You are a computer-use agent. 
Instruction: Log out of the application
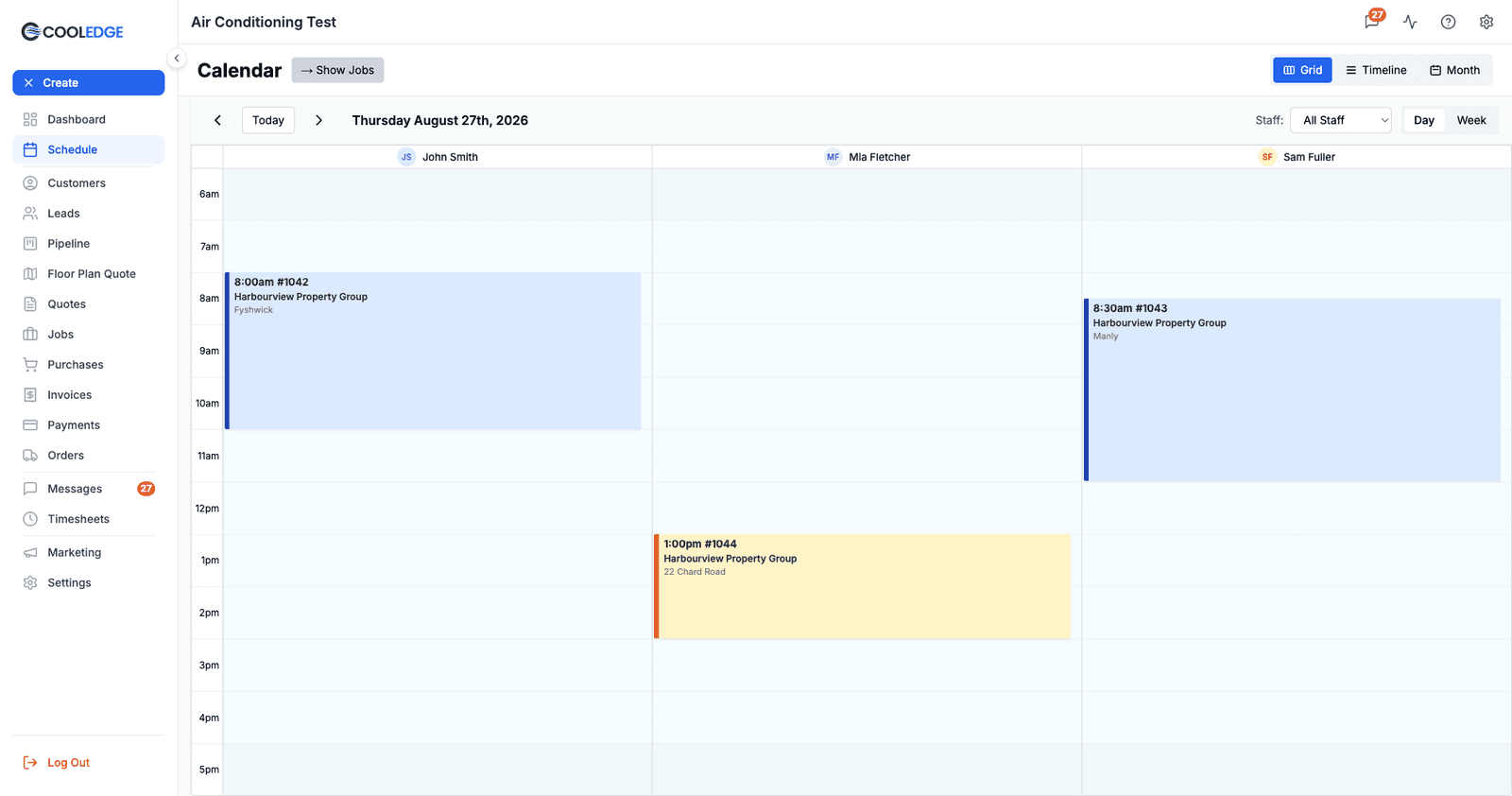tap(57, 763)
